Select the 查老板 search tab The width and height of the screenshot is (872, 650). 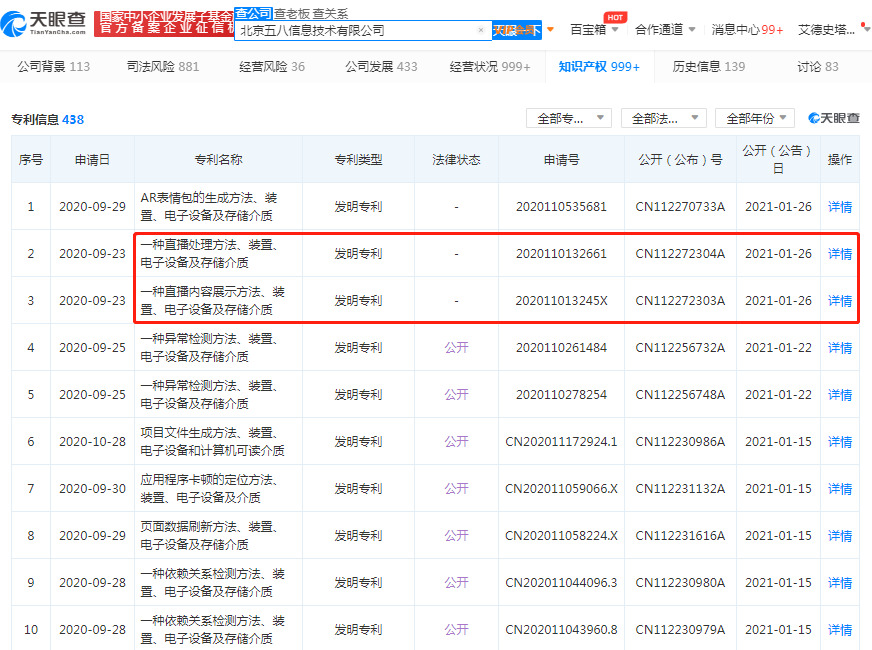291,14
